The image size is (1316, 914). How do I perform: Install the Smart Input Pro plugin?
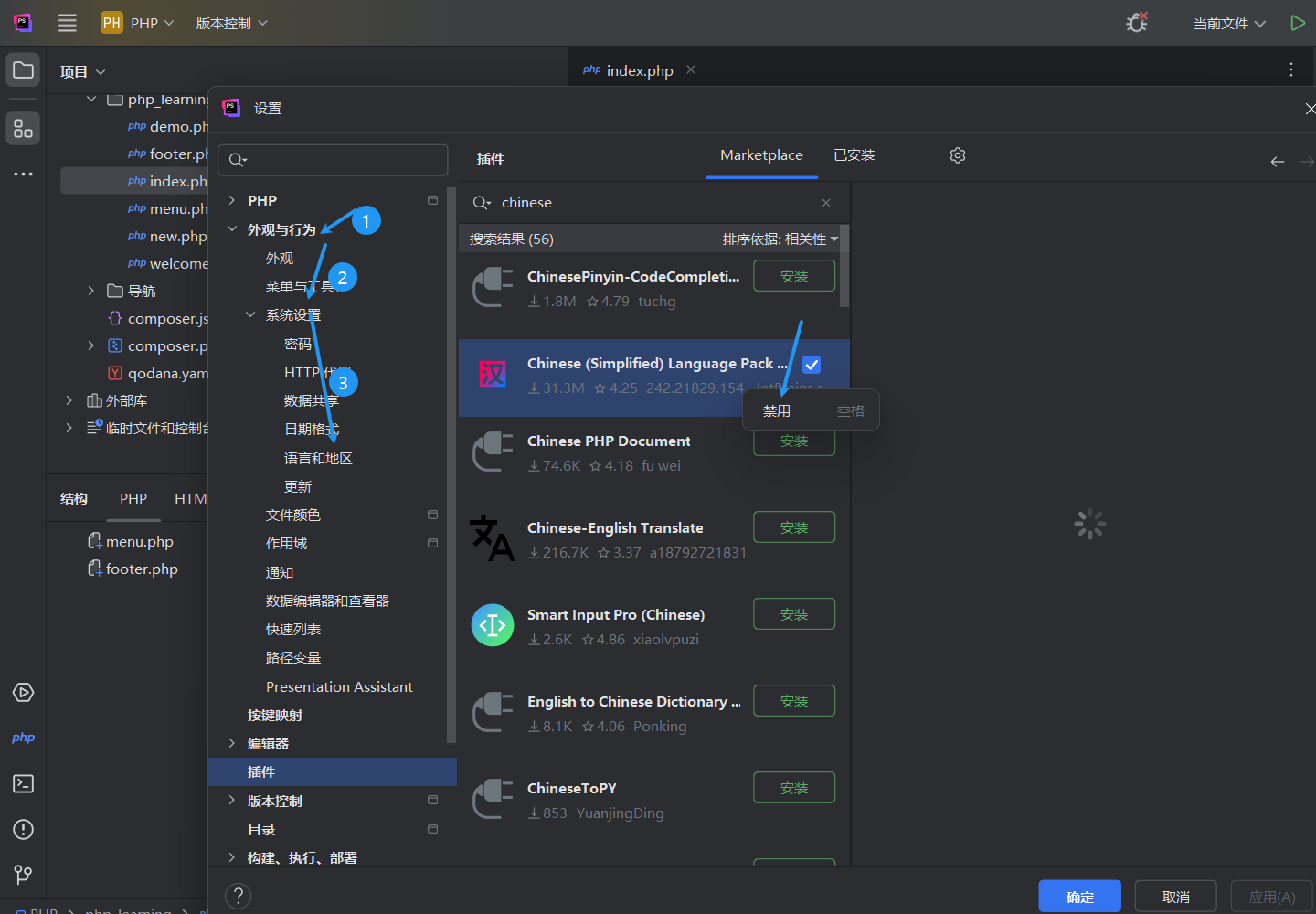[x=794, y=614]
